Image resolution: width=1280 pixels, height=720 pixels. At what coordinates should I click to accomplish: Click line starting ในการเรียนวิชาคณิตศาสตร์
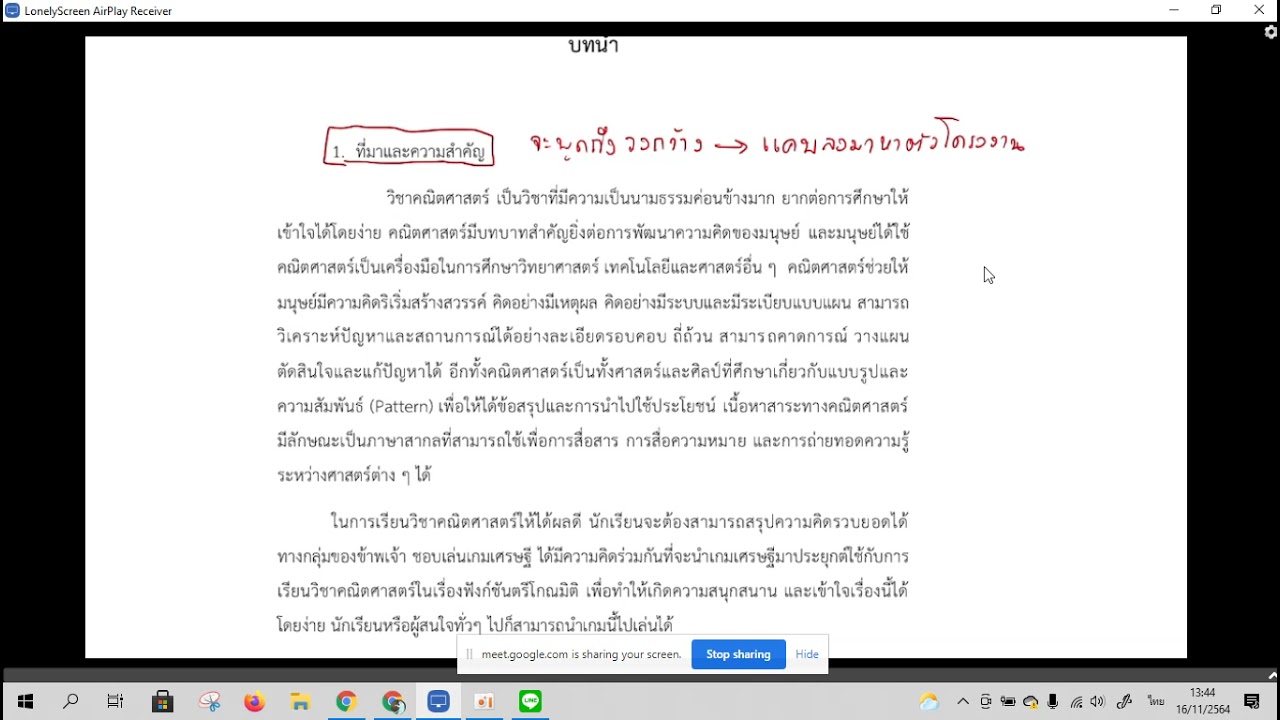tap(619, 522)
